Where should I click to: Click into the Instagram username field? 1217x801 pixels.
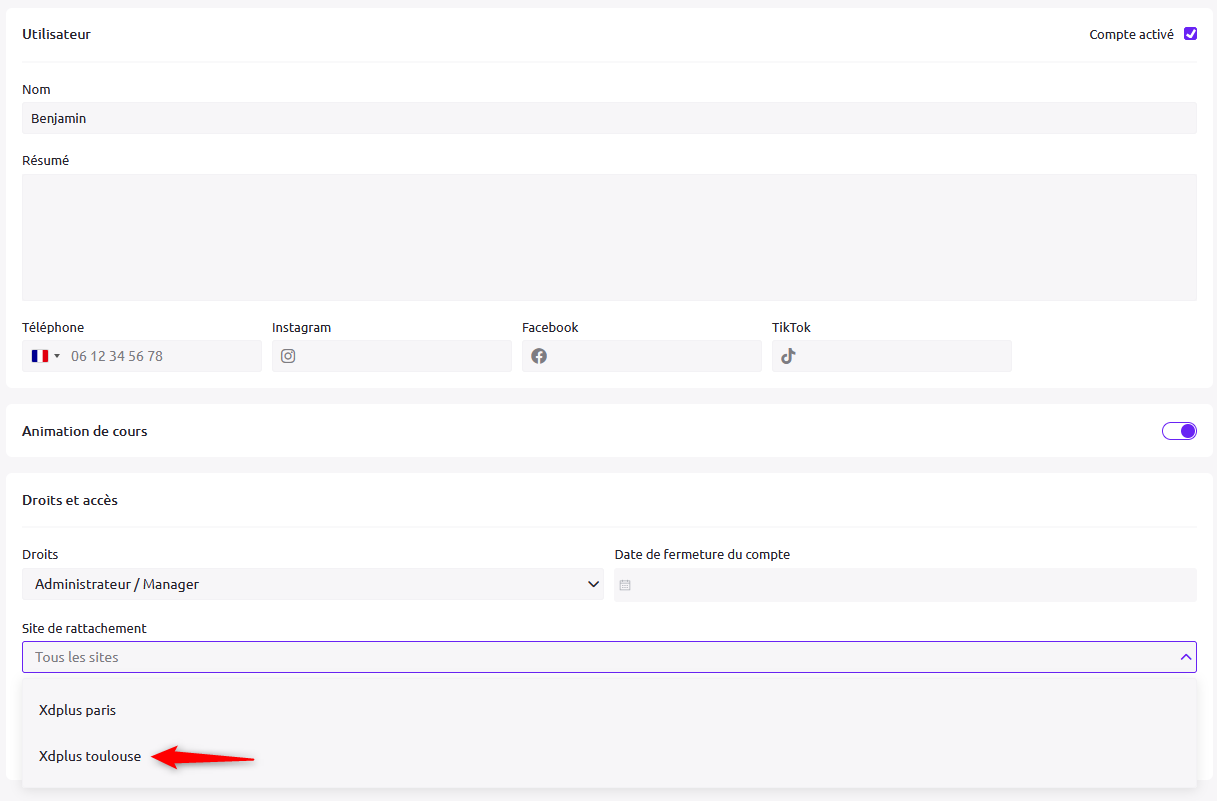click(400, 356)
